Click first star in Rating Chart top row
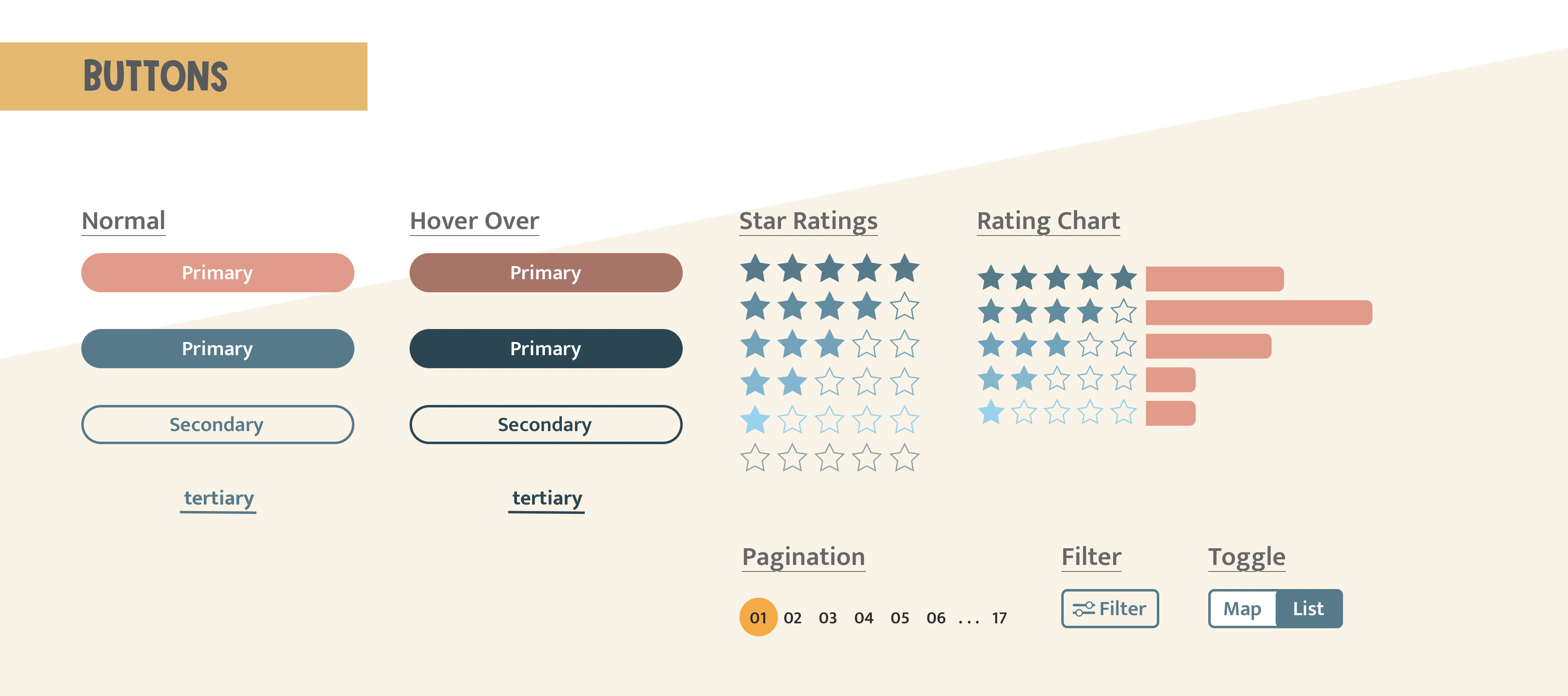This screenshot has height=696, width=1568. [x=991, y=278]
